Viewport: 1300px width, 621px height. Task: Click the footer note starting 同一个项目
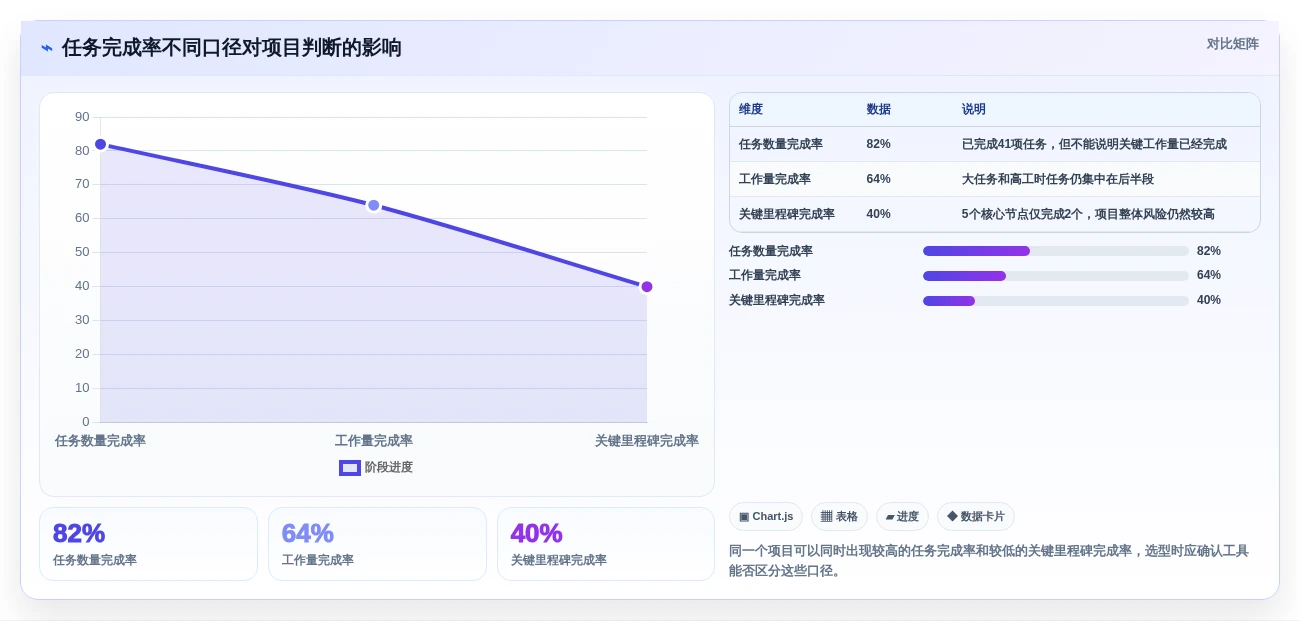989,561
